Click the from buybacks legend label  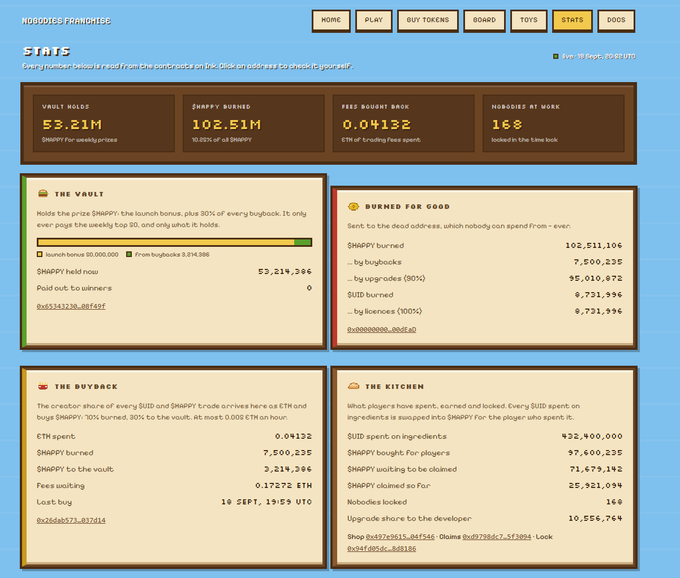(172, 255)
